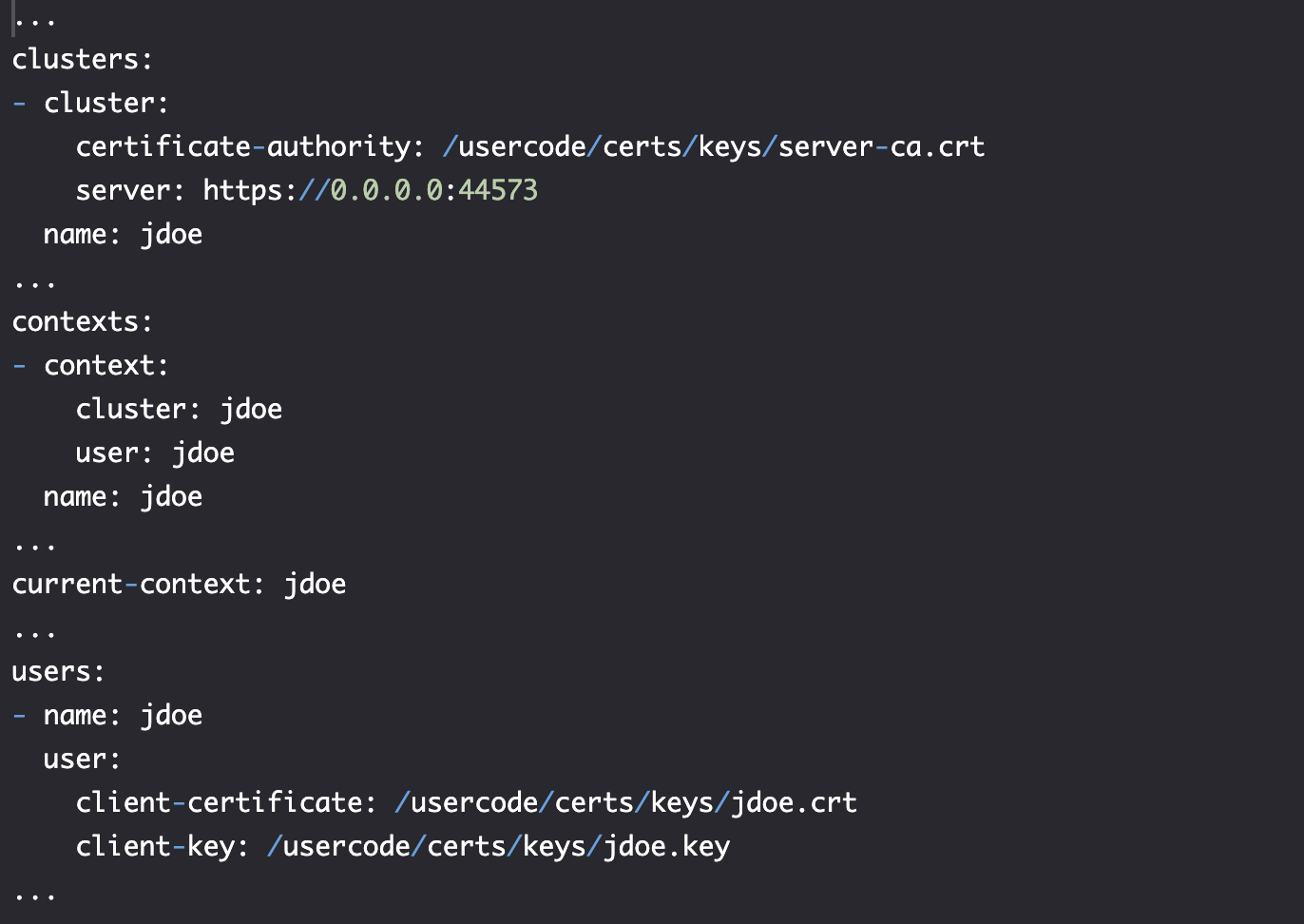Click the jdoe.crt file path
1304x924 pixels.
point(626,802)
